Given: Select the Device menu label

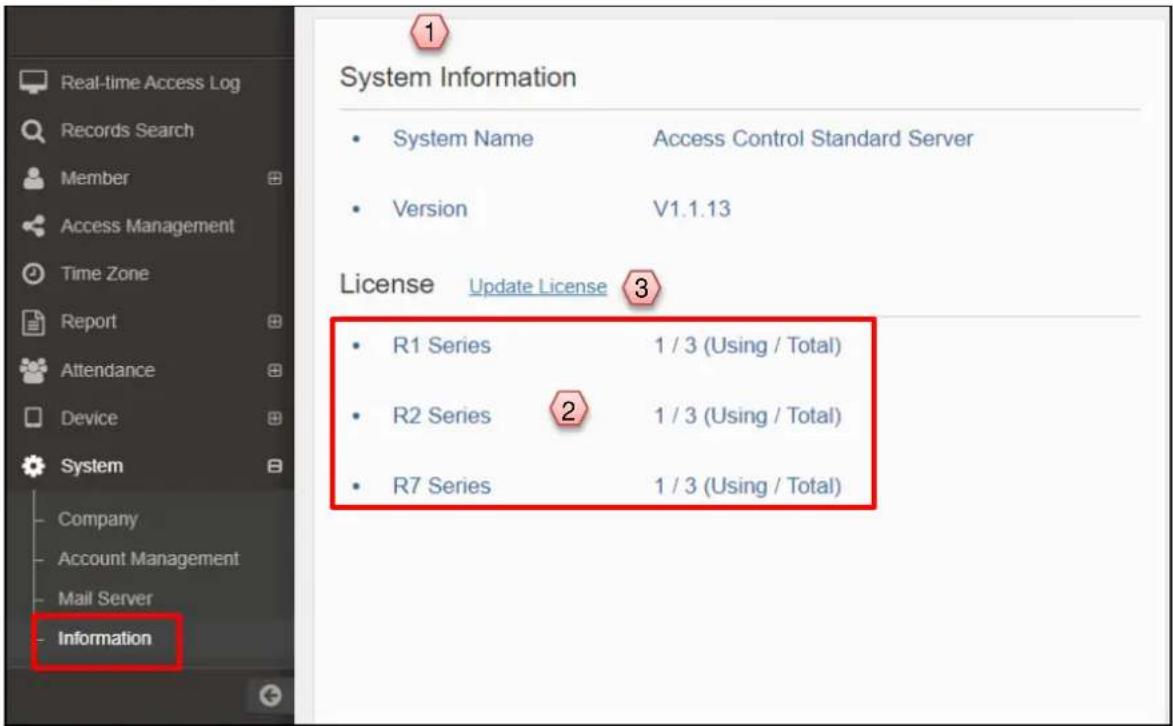Looking at the screenshot, I should pos(89,418).
